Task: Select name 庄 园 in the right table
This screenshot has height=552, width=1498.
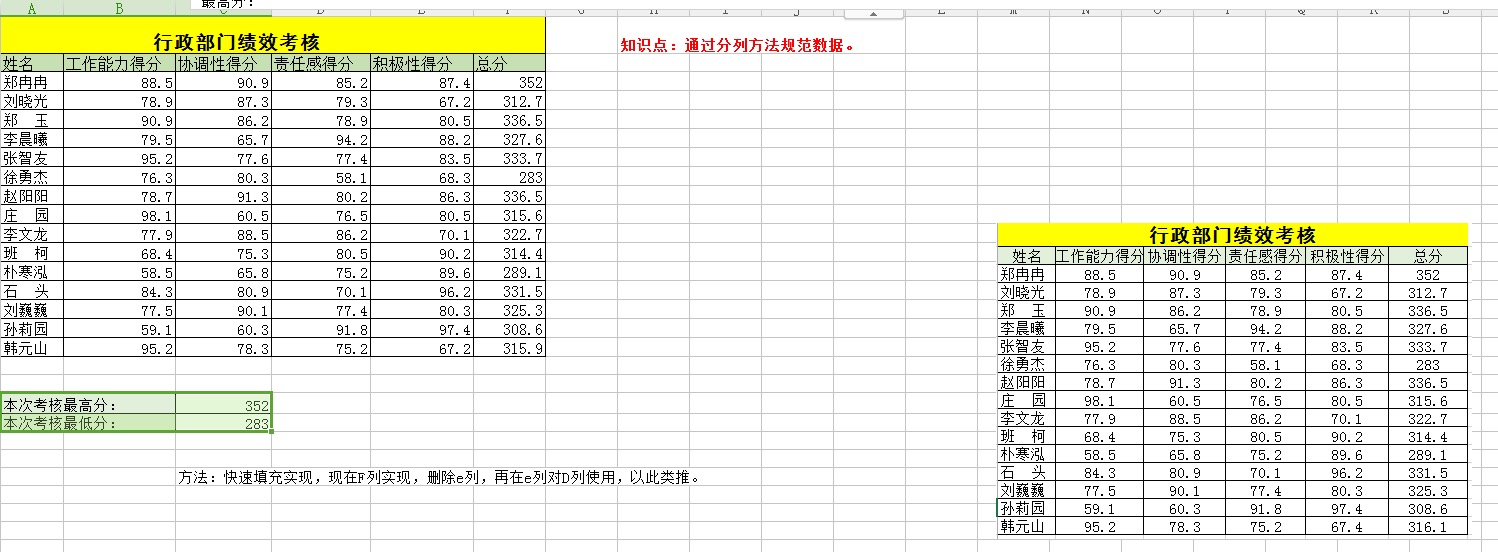Action: (x=1026, y=400)
